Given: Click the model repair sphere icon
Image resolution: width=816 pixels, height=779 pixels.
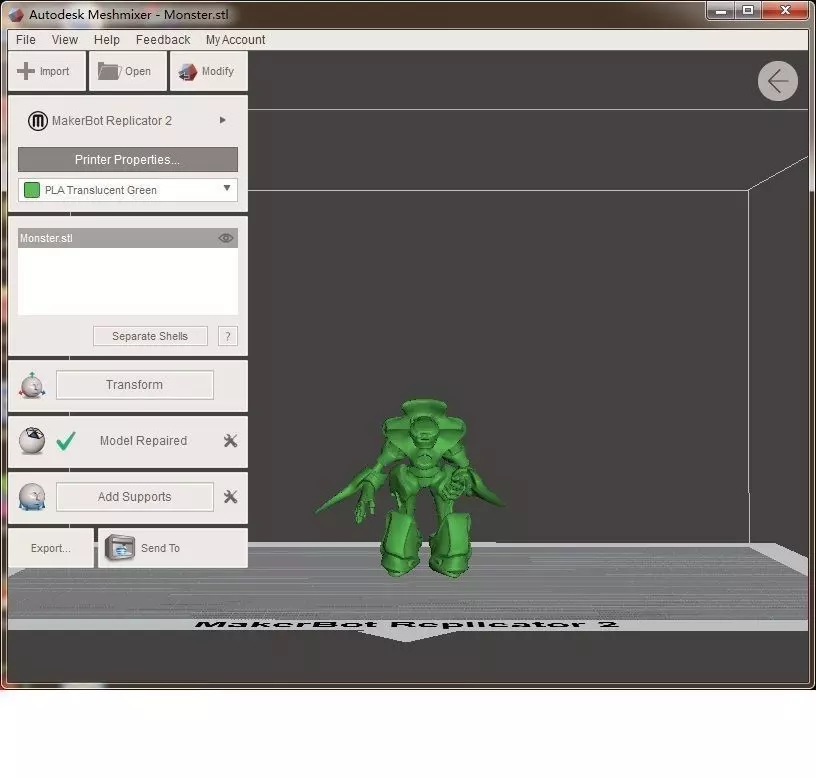Looking at the screenshot, I should click(x=32, y=441).
